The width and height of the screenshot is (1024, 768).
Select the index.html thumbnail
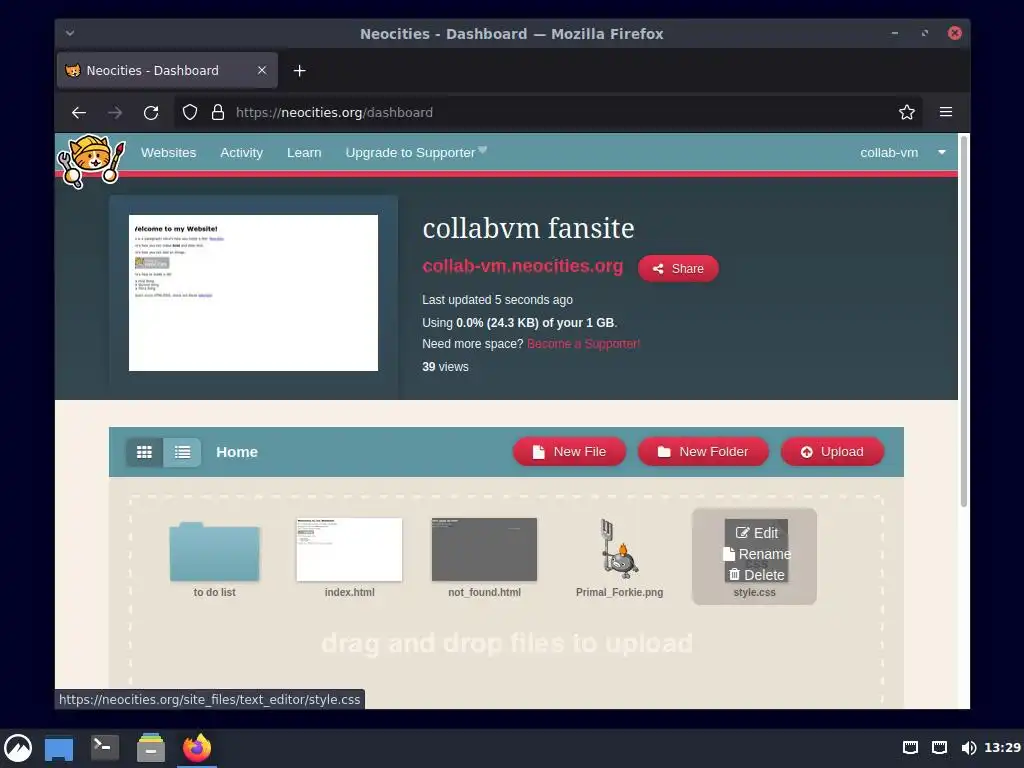click(349, 549)
